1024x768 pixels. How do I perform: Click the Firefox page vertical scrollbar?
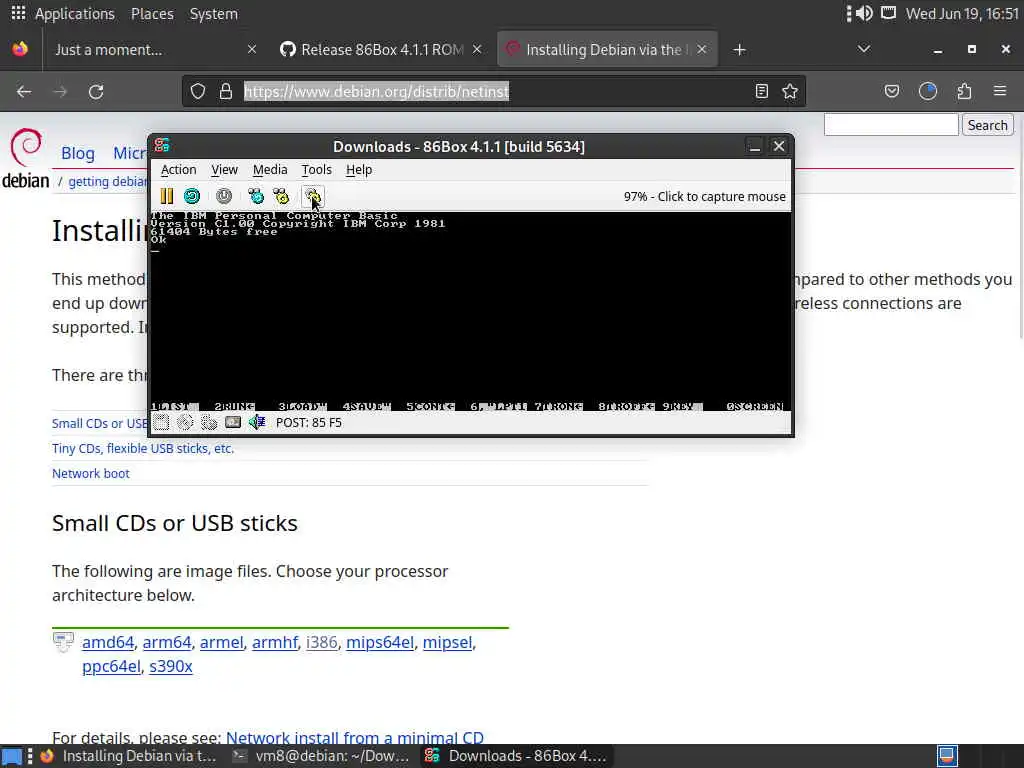pos(1020,225)
